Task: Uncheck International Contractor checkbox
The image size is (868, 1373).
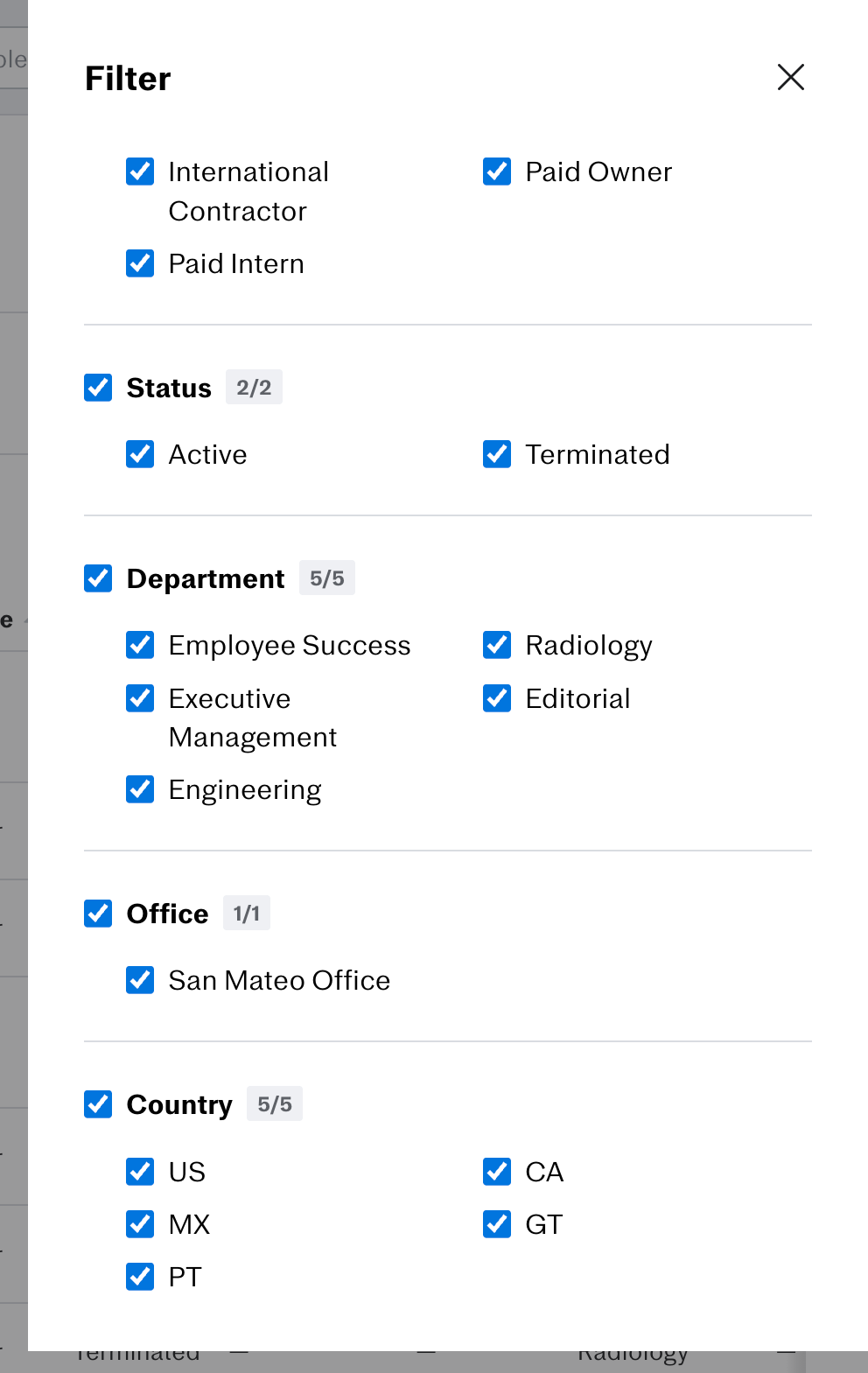Action: click(x=140, y=172)
